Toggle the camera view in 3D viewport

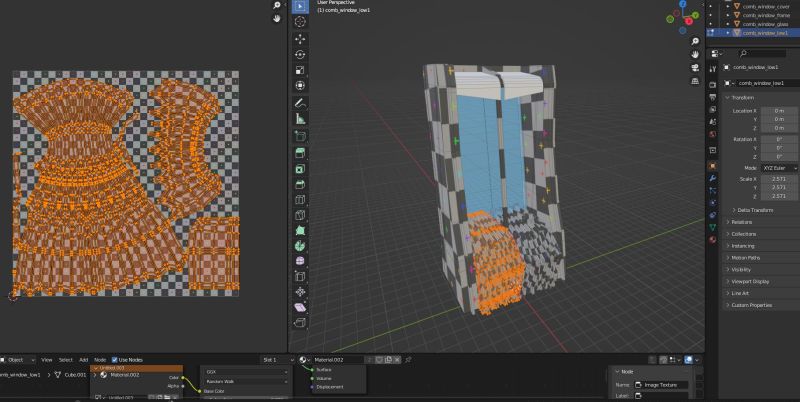[x=694, y=68]
